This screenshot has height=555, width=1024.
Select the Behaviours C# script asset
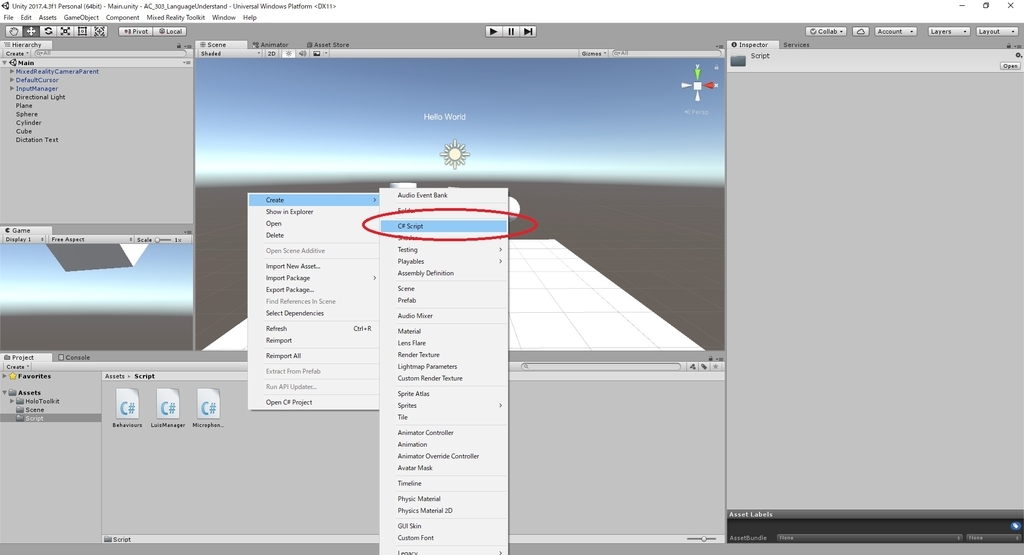pyautogui.click(x=127, y=408)
